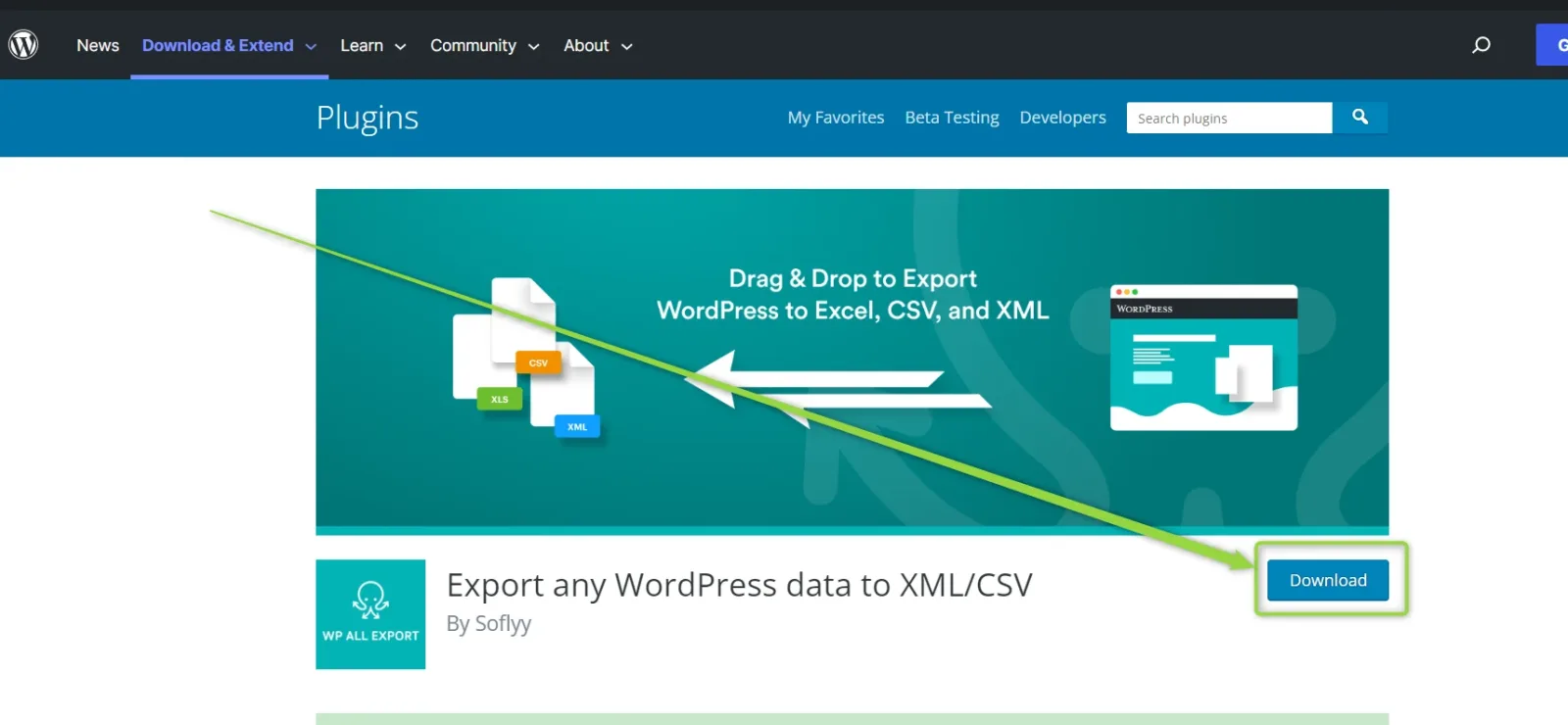Expand the Community menu chevron
This screenshot has width=1568, height=725.
point(533,46)
